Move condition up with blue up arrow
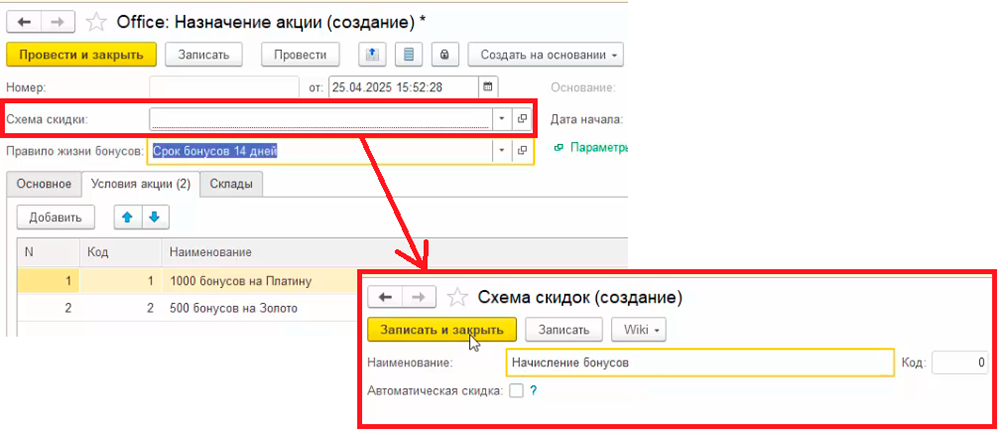 126,217
